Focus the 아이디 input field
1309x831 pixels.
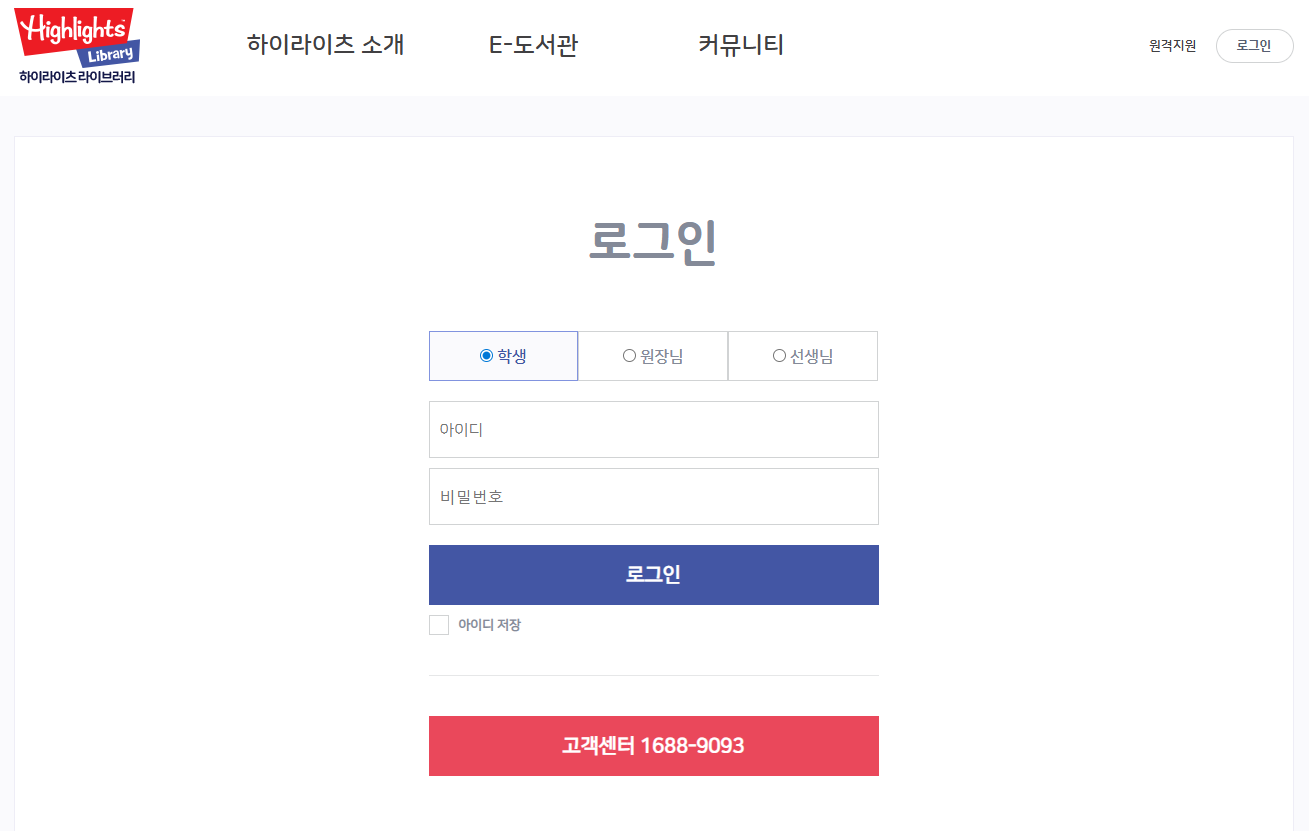654,429
